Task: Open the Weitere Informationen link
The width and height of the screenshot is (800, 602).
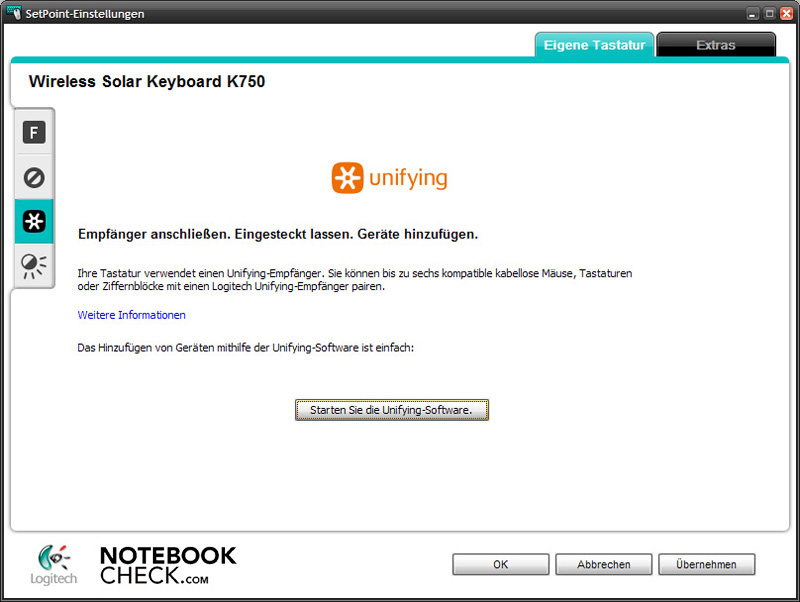Action: point(132,315)
